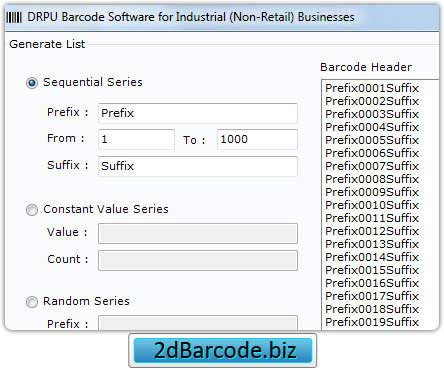
Task: Select Prefix0012Suffix list entry
Action: (372, 231)
